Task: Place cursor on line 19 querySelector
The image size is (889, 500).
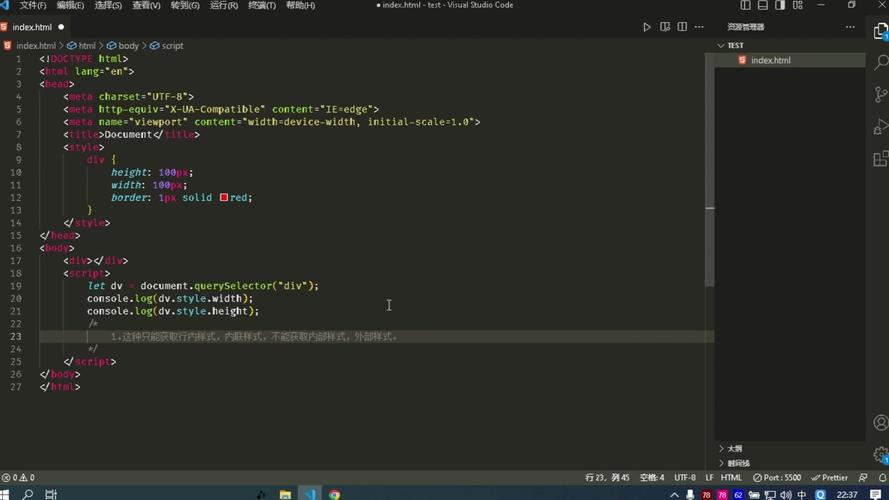Action: 232,286
